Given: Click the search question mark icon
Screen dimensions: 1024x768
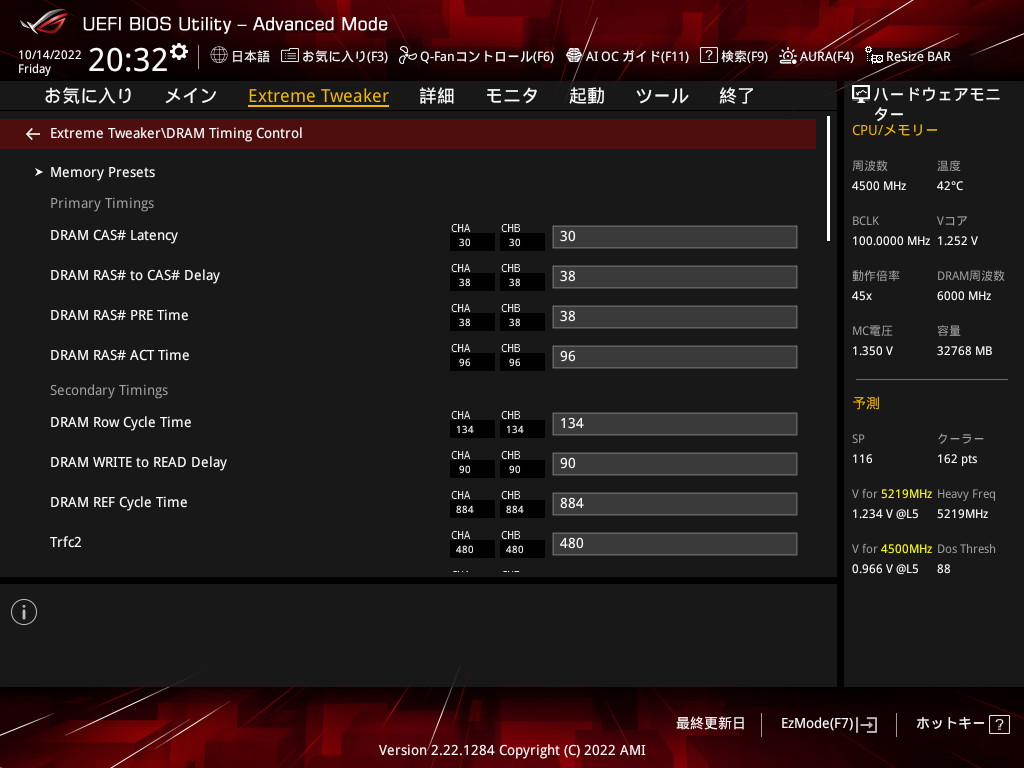Looking at the screenshot, I should tap(709, 56).
